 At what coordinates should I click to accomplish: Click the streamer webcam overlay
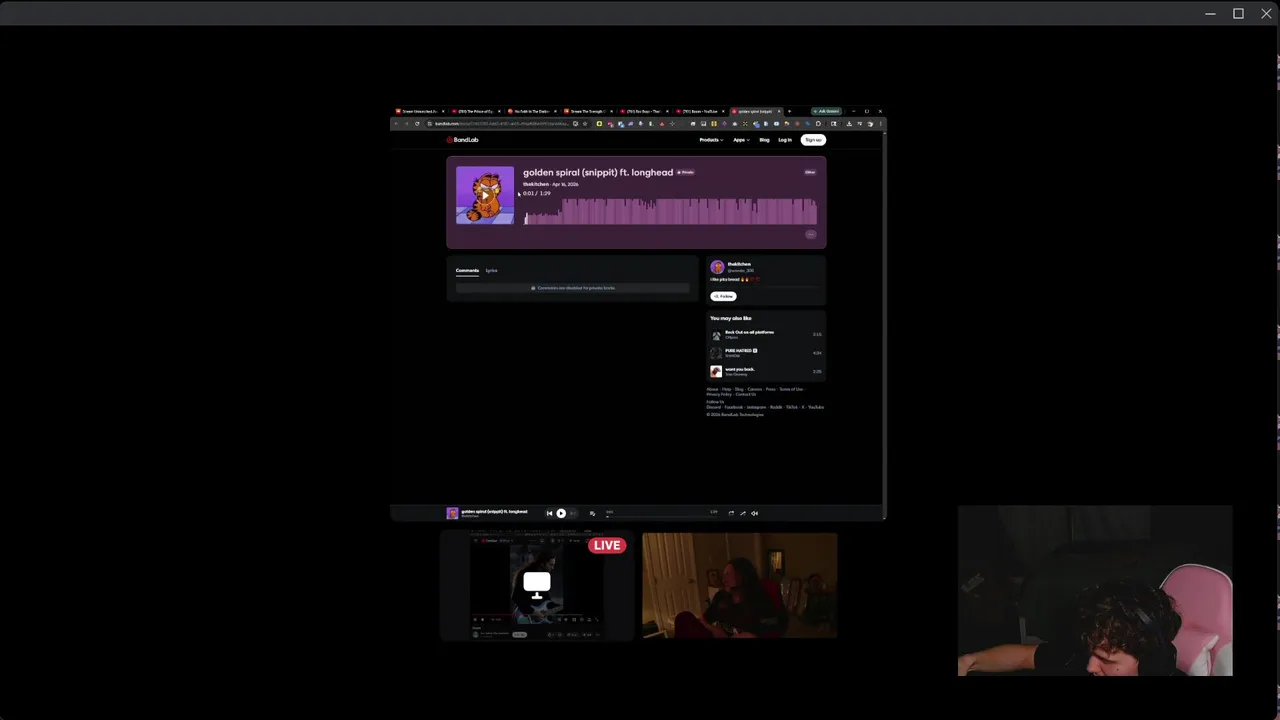pyautogui.click(x=1095, y=591)
